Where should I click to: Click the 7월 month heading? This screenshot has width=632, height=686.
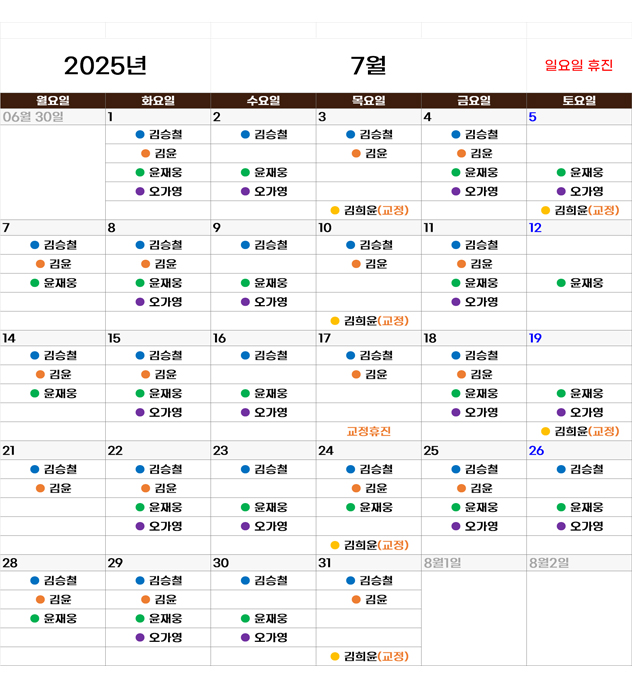pos(368,66)
